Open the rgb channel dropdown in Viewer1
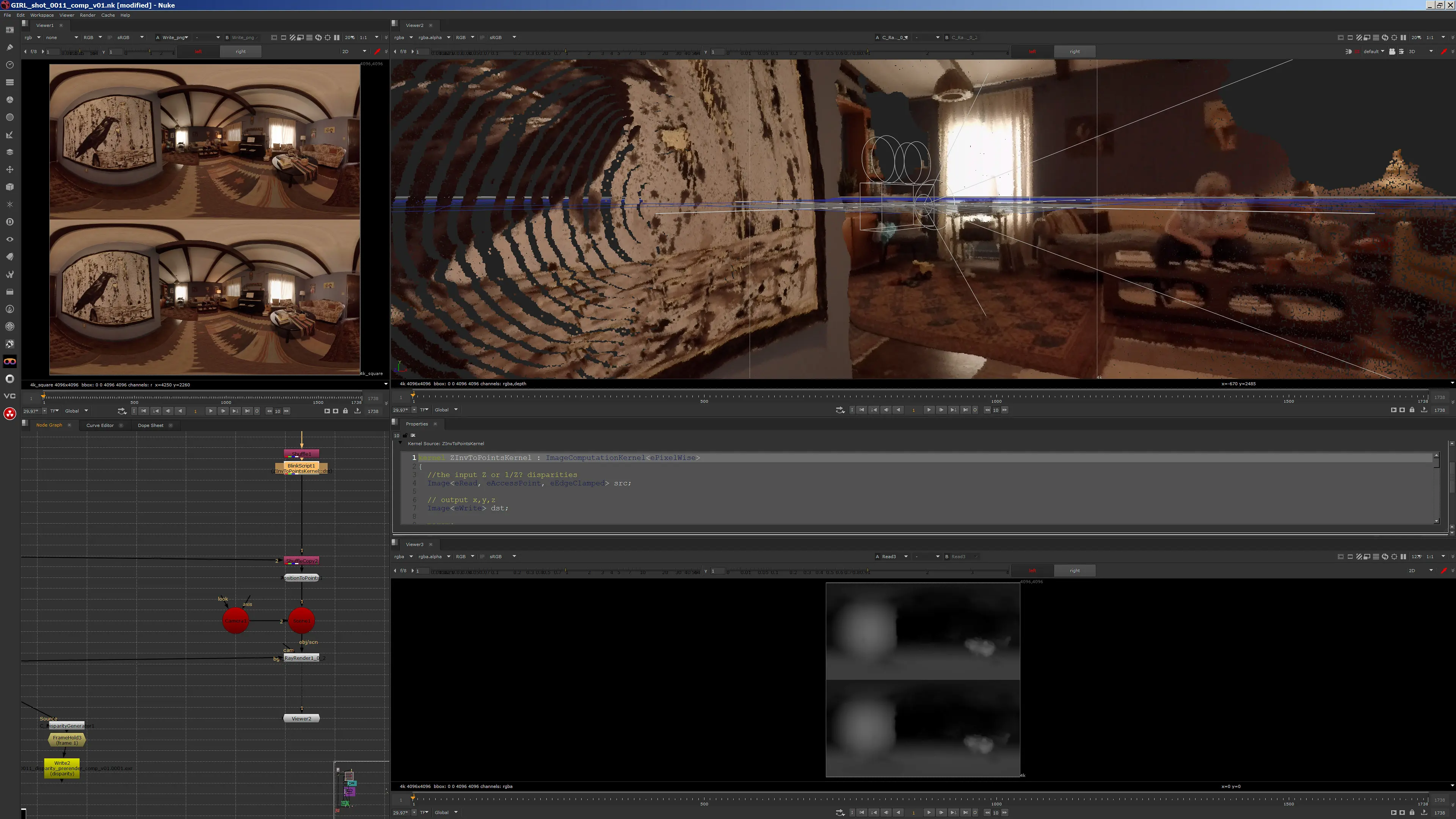The image size is (1456, 819). pyautogui.click(x=32, y=37)
